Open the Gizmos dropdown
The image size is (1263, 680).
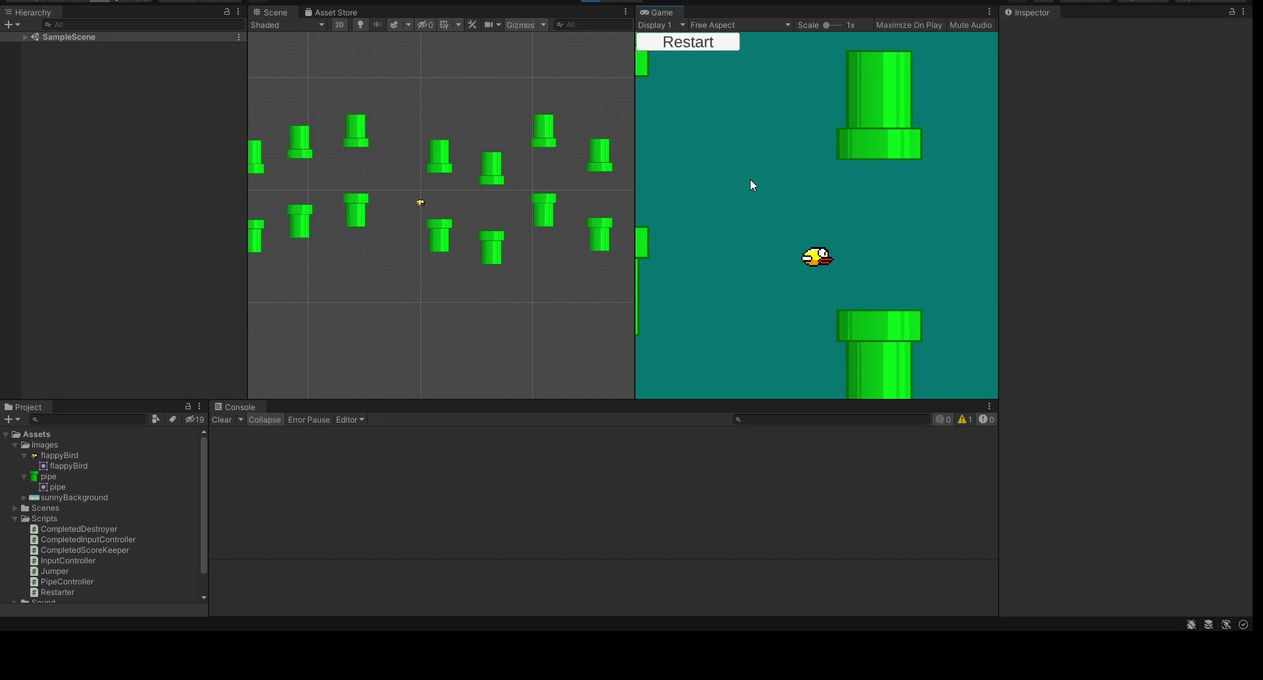tap(526, 25)
